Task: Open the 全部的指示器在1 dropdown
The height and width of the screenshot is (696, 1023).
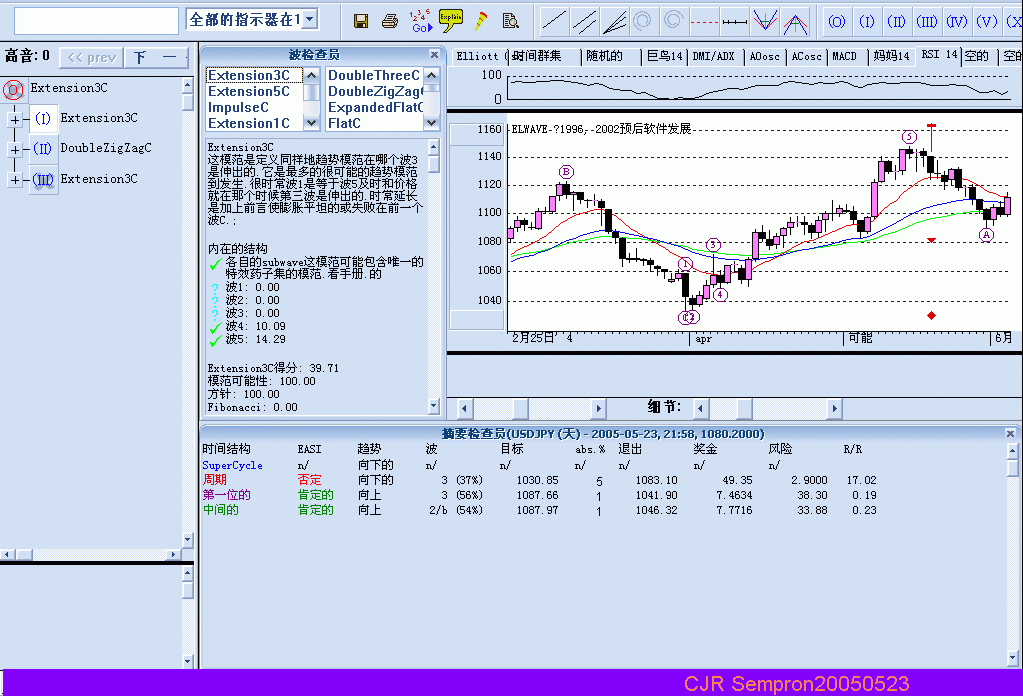Action: pyautogui.click(x=309, y=19)
